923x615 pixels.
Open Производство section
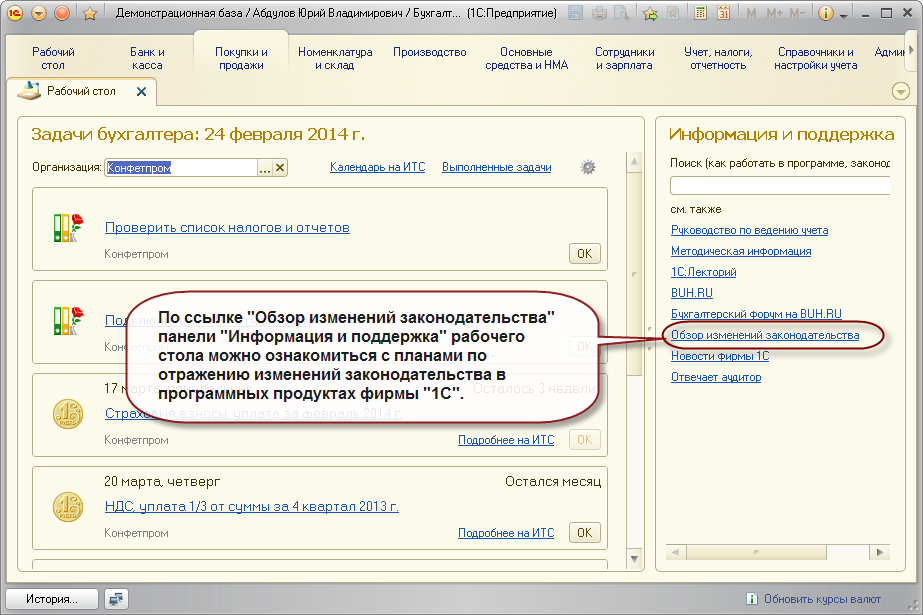[430, 52]
